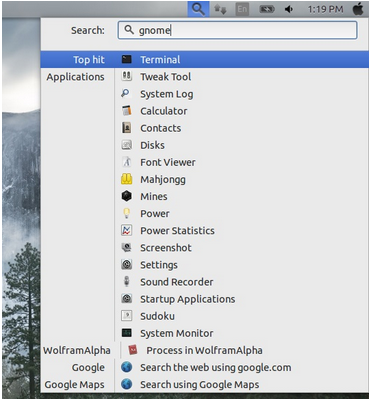Click the System Monitor icon

(127, 333)
